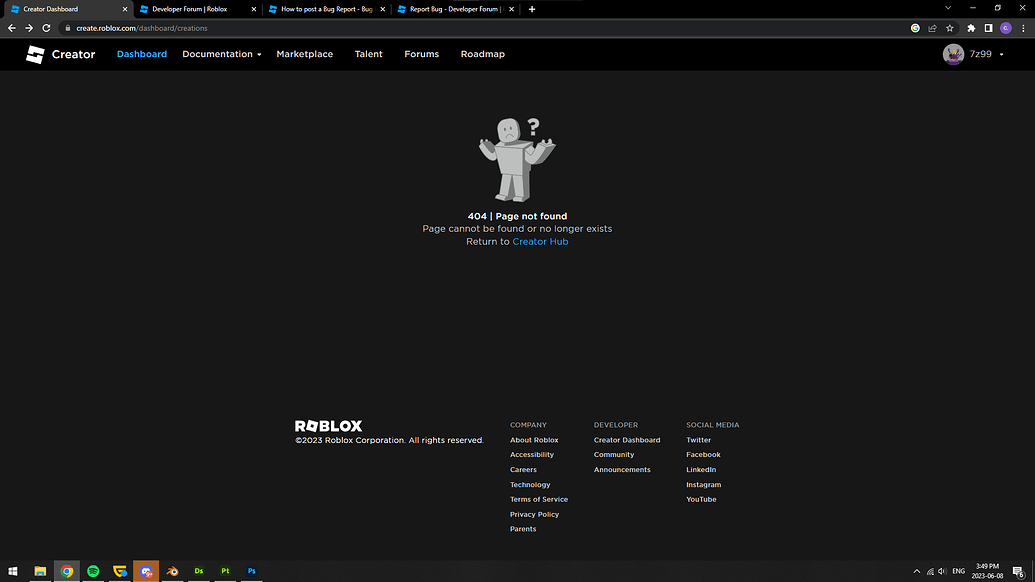Return to the Creator Hub link
Viewport: 1035px width, 582px height.
(x=540, y=241)
